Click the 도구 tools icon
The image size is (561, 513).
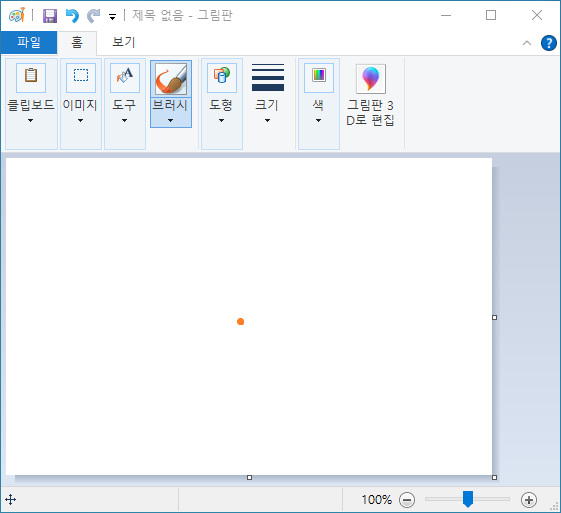coord(125,78)
